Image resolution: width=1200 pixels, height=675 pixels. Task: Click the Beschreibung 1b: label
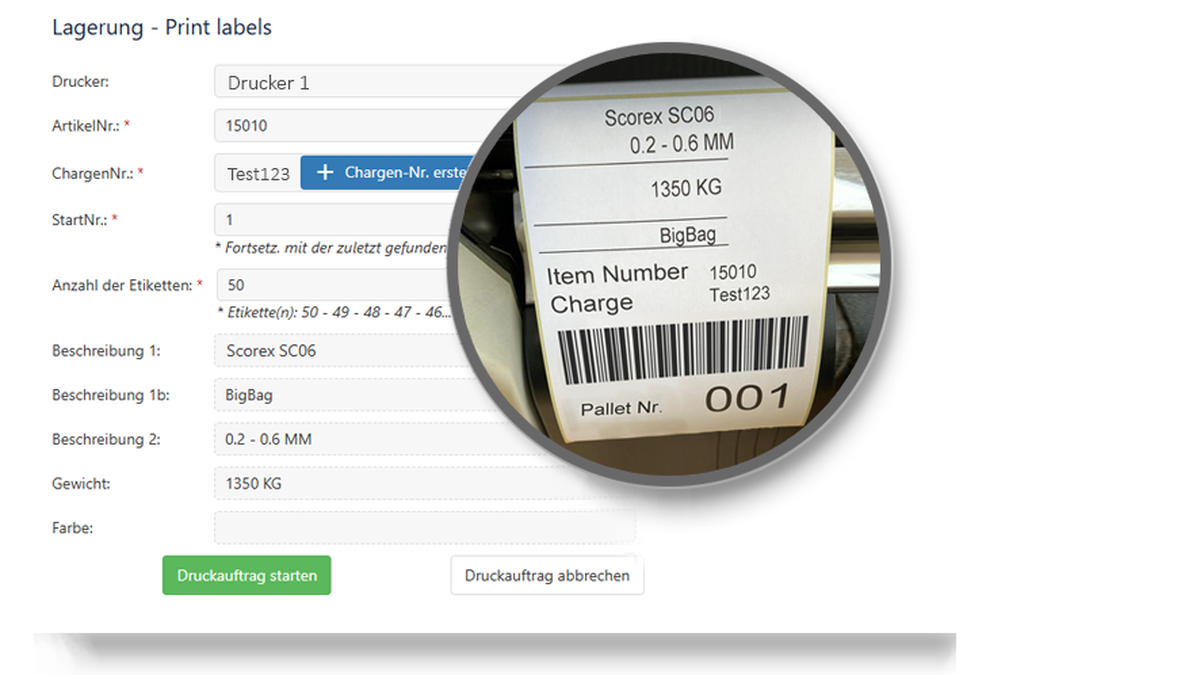click(111, 395)
